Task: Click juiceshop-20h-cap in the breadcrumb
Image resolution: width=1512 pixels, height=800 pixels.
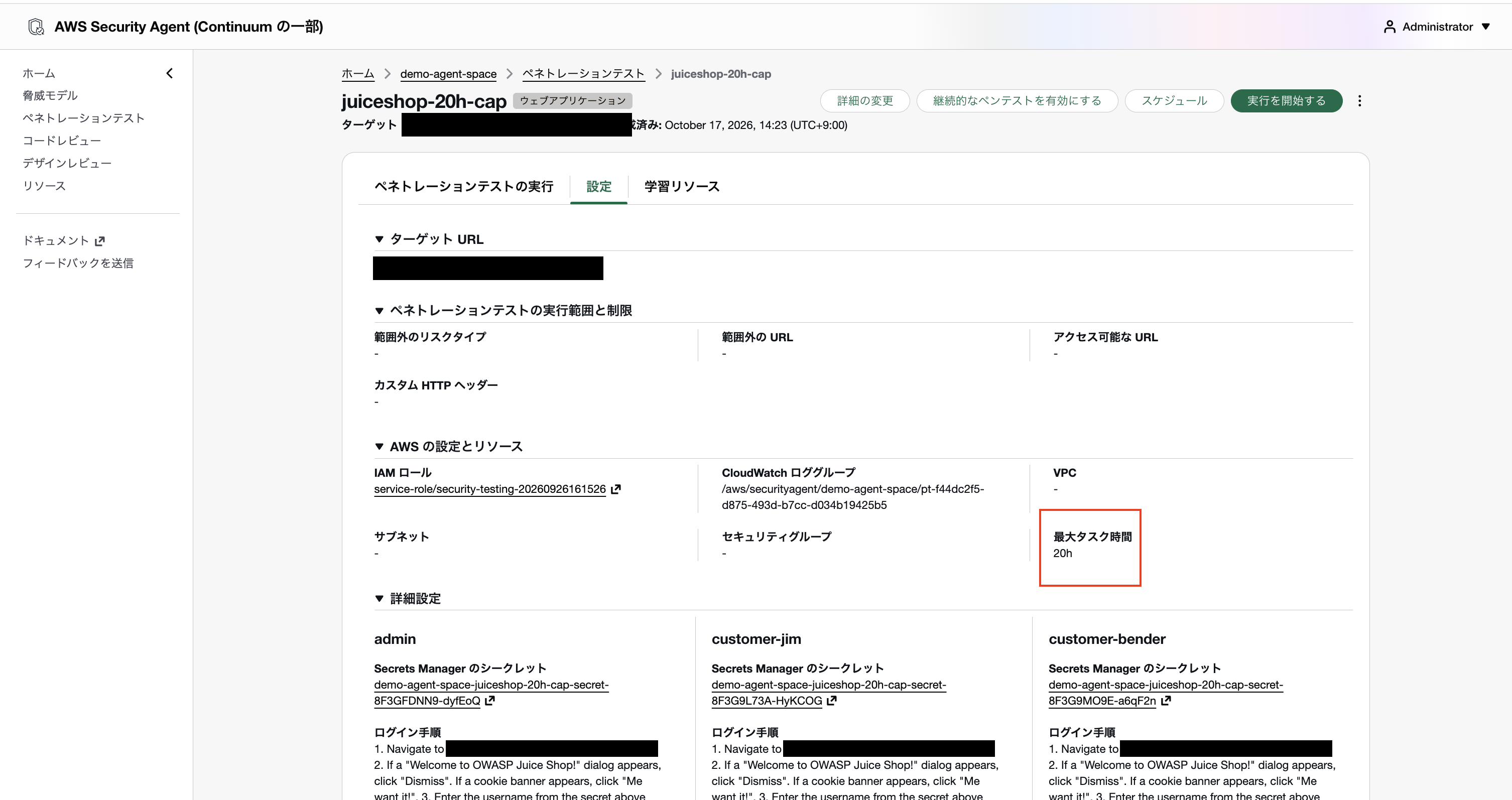Action: [x=720, y=74]
